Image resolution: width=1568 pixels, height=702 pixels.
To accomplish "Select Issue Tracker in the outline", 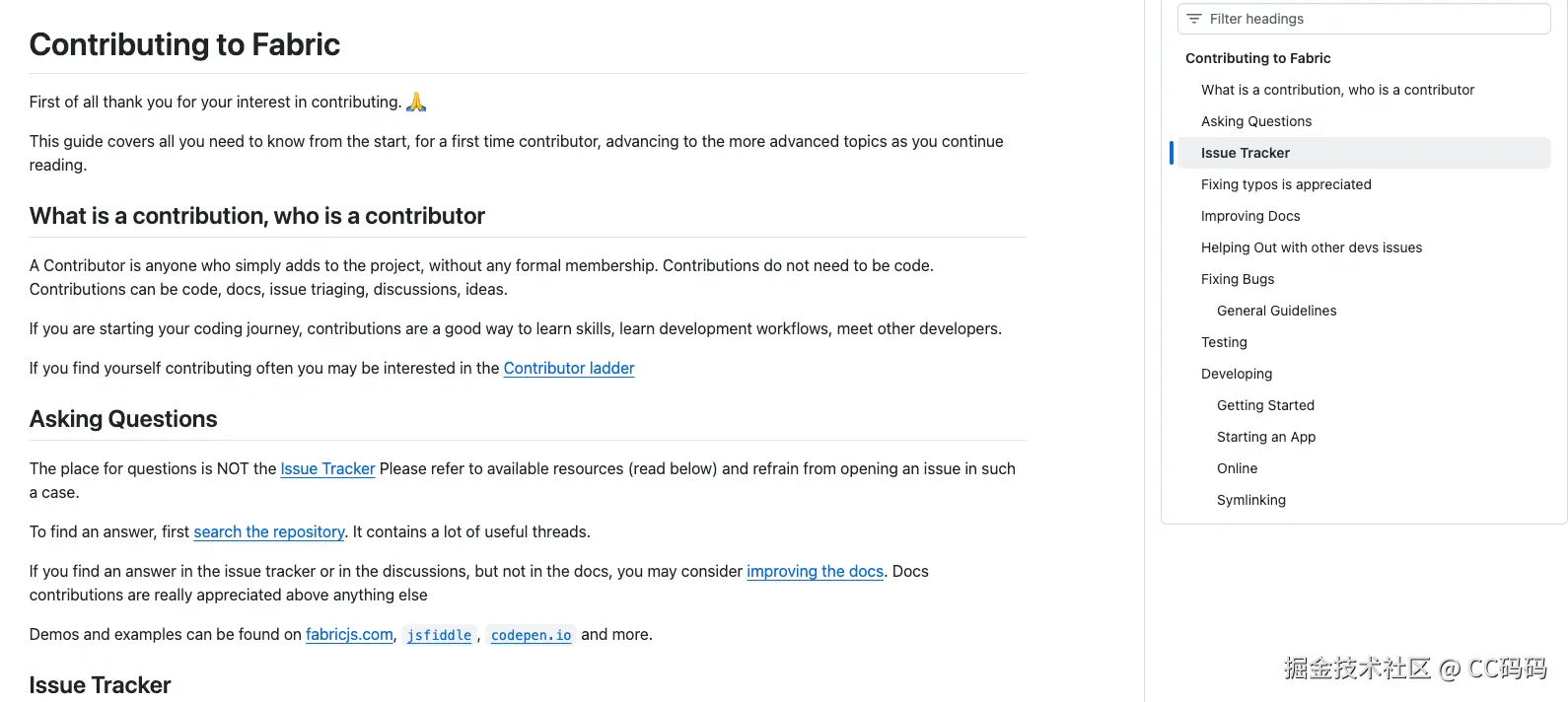I will click(x=1246, y=153).
